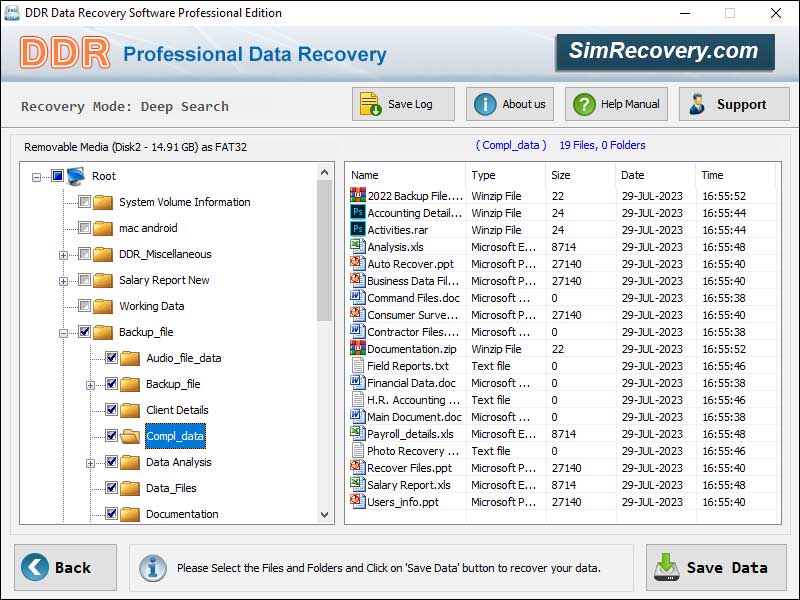Image resolution: width=800 pixels, height=600 pixels.
Task: Collapse the top-level Backup_file folder
Action: pyautogui.click(x=63, y=334)
